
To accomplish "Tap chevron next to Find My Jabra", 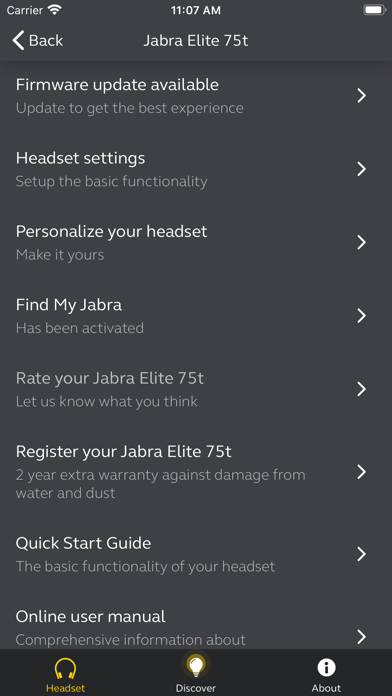I will tap(362, 316).
